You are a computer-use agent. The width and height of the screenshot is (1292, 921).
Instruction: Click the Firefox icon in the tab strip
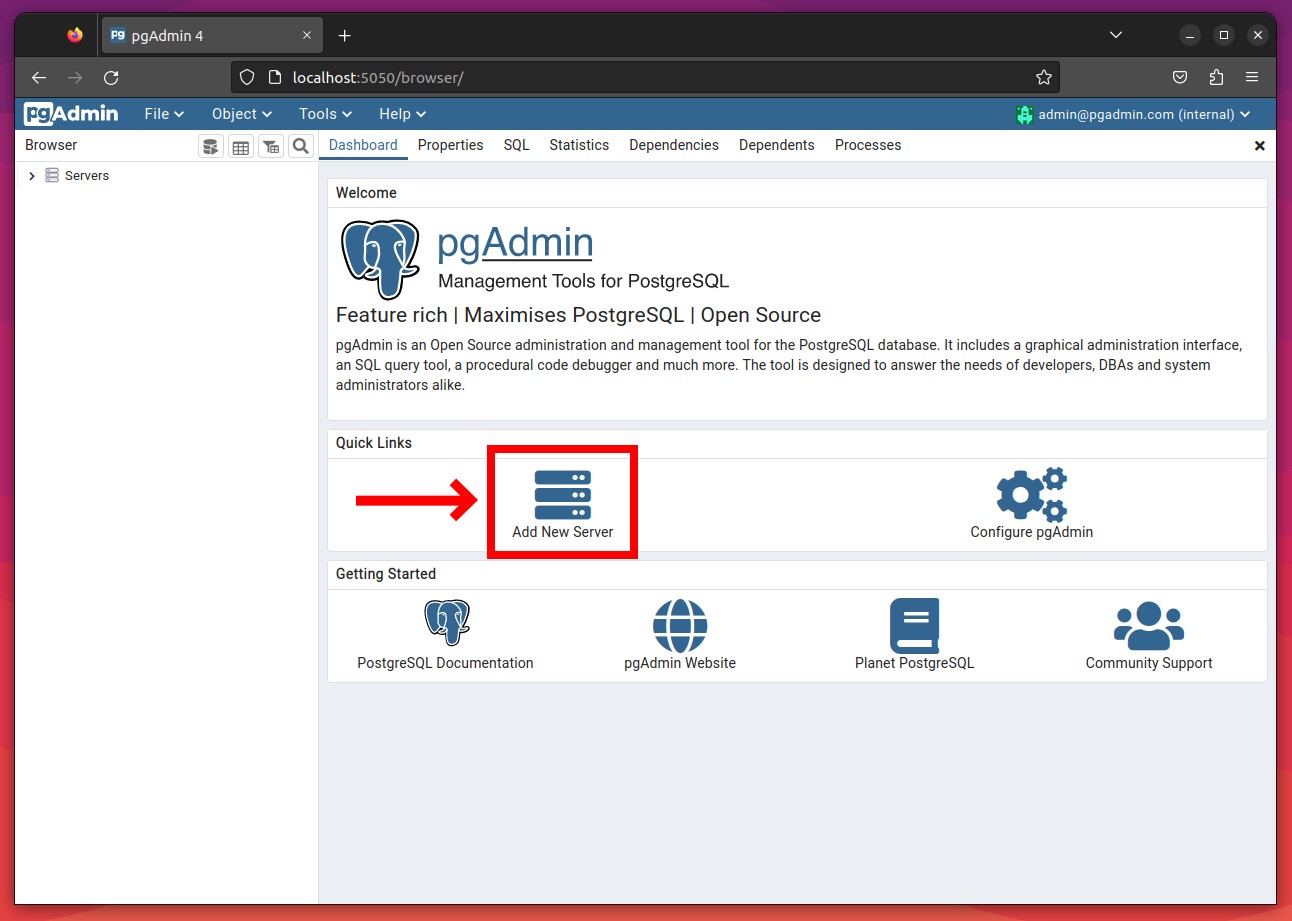point(75,35)
